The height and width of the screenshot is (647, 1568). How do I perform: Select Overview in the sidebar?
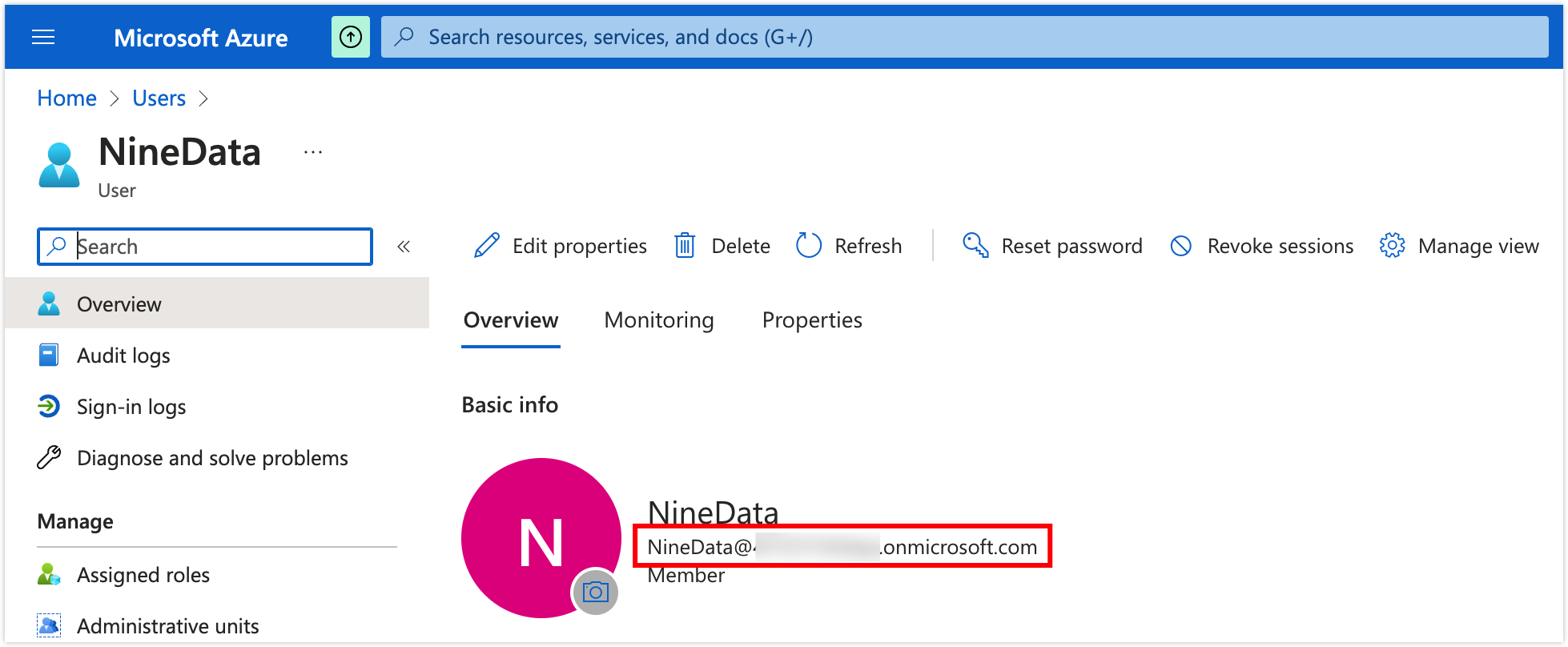click(x=217, y=303)
